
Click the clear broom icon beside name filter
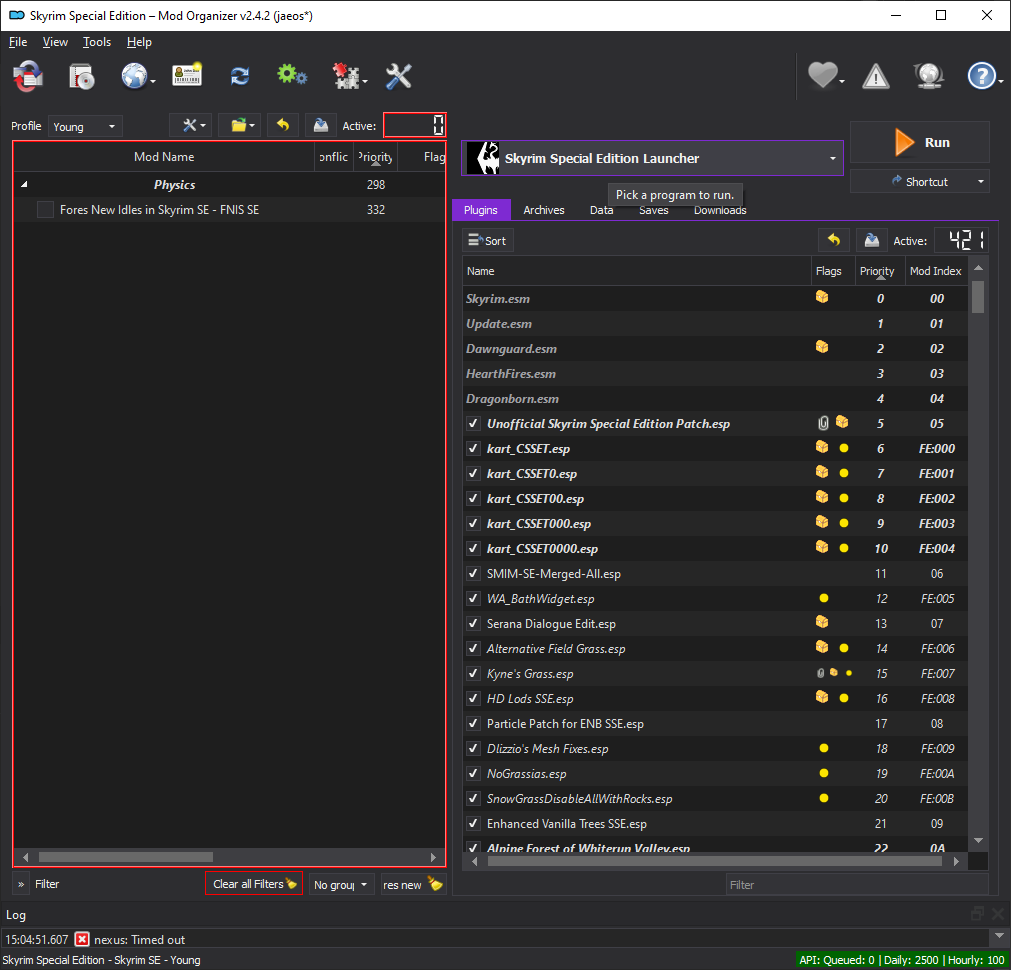point(436,884)
